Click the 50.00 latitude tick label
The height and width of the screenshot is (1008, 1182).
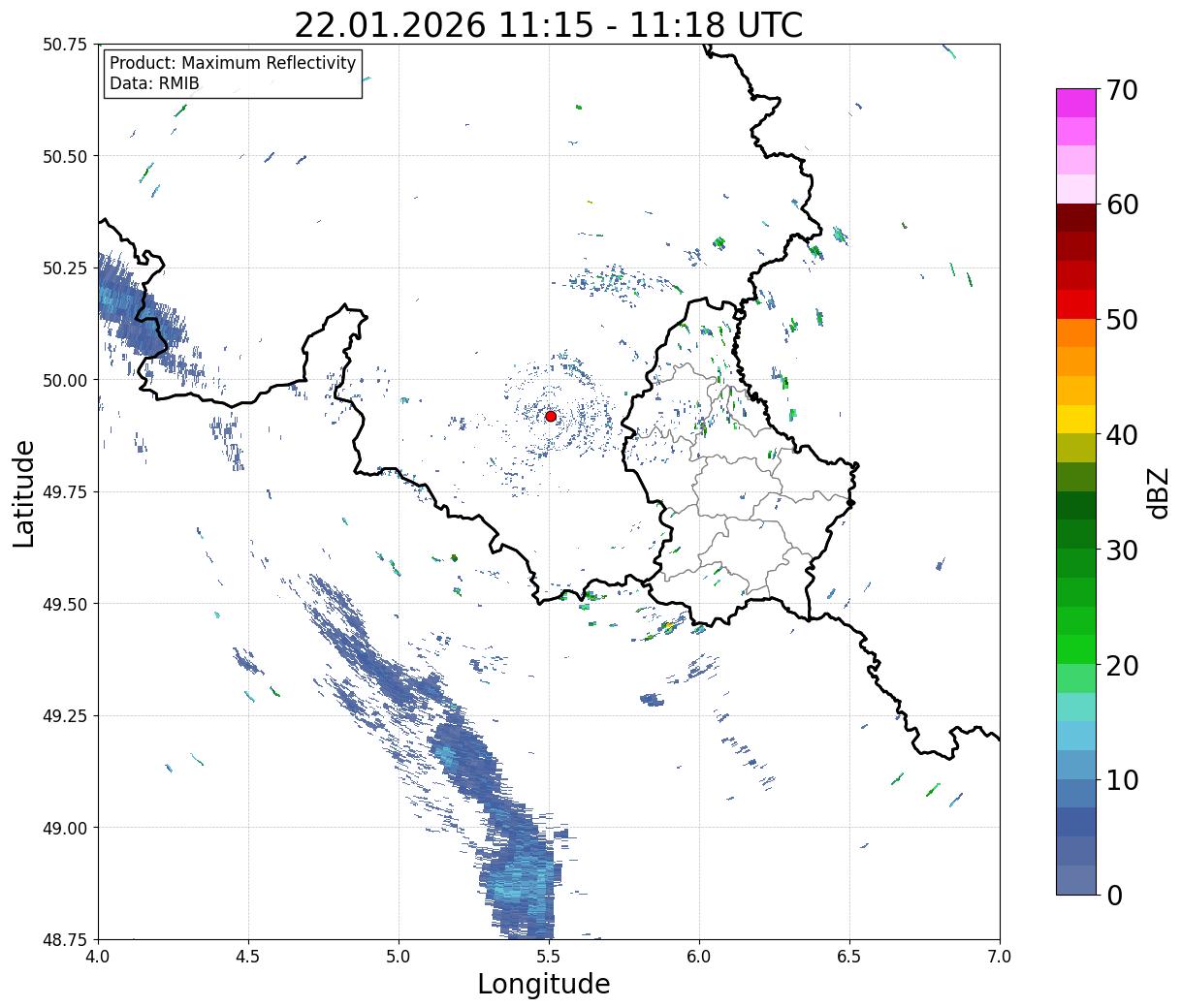65,380
